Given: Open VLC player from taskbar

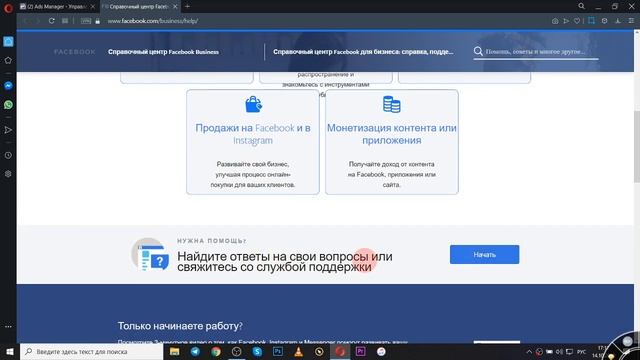Looking at the screenshot, I should 298,351.
